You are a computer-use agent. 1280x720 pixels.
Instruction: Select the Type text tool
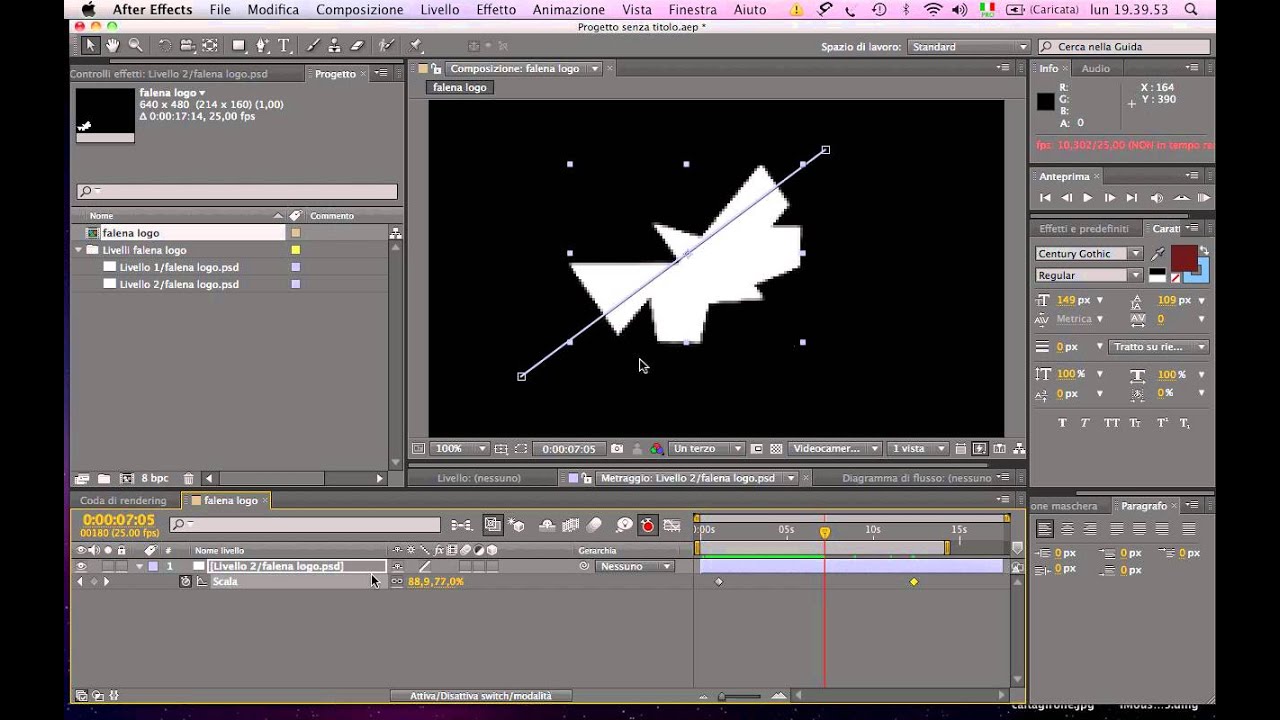284,46
